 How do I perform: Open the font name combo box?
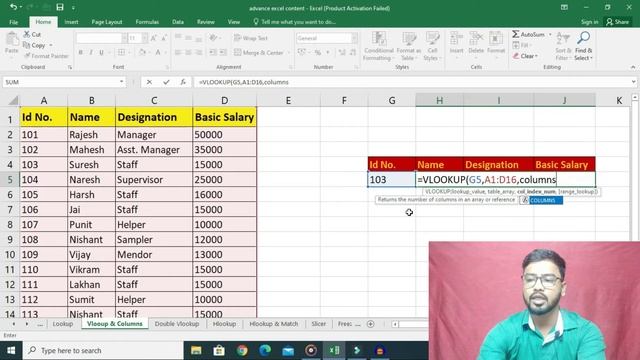tap(101, 38)
